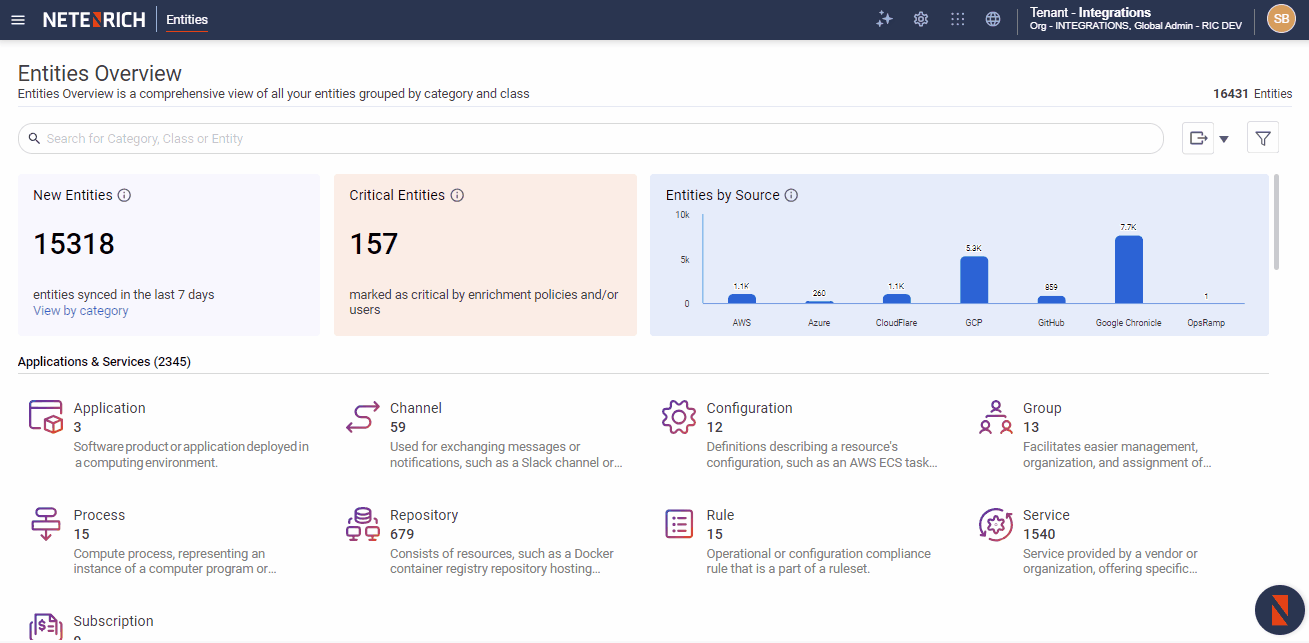Open the hamburger navigation menu
Viewport: 1309px width, 643px height.
(18, 19)
